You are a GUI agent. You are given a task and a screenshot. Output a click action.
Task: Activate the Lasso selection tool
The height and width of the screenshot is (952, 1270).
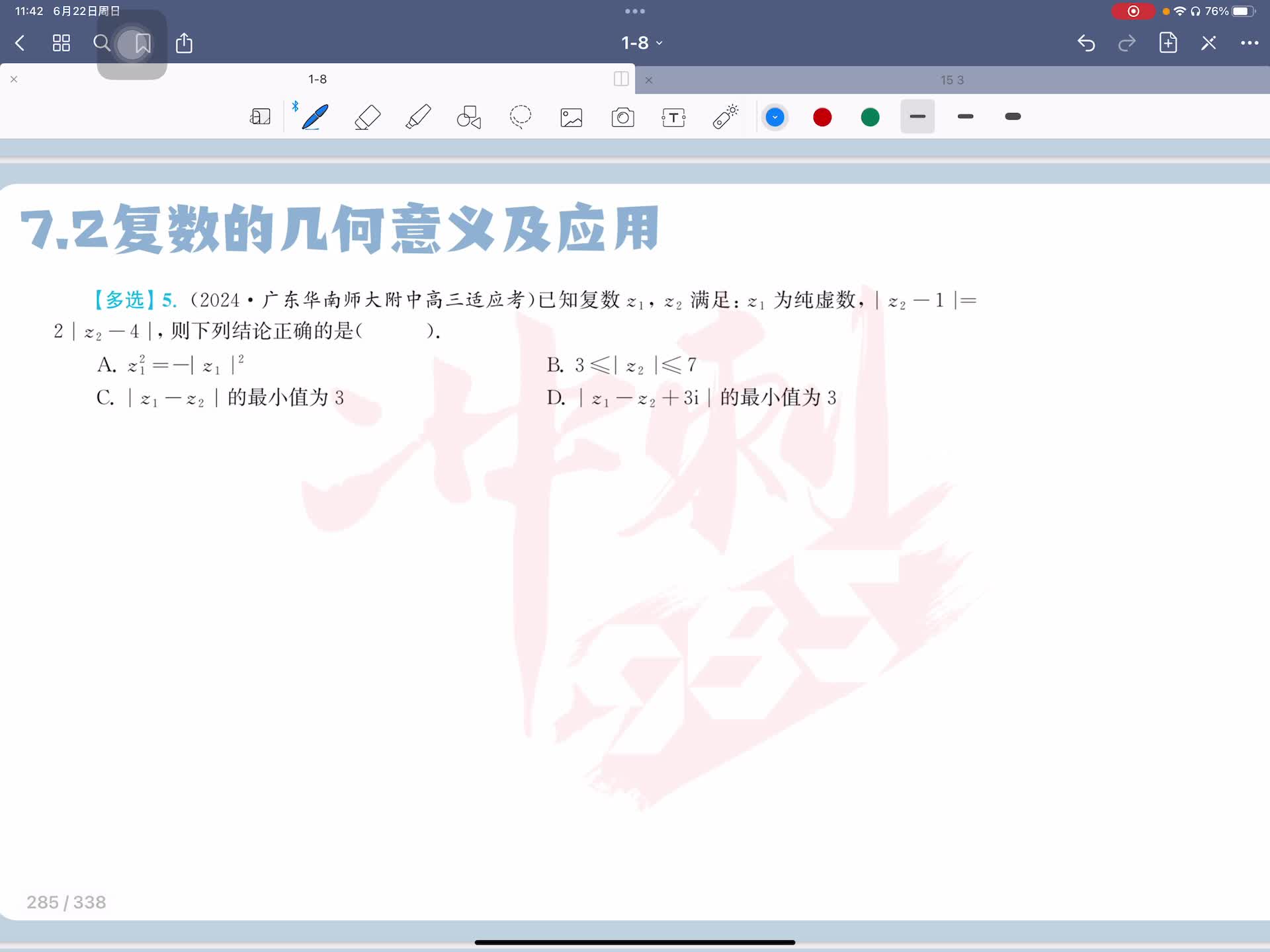click(521, 117)
